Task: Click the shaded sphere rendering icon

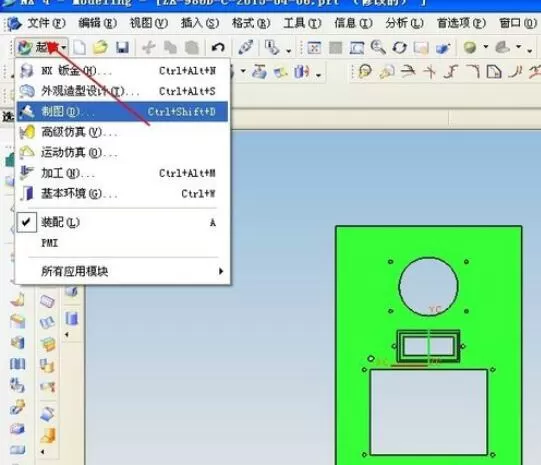Action: [470, 47]
